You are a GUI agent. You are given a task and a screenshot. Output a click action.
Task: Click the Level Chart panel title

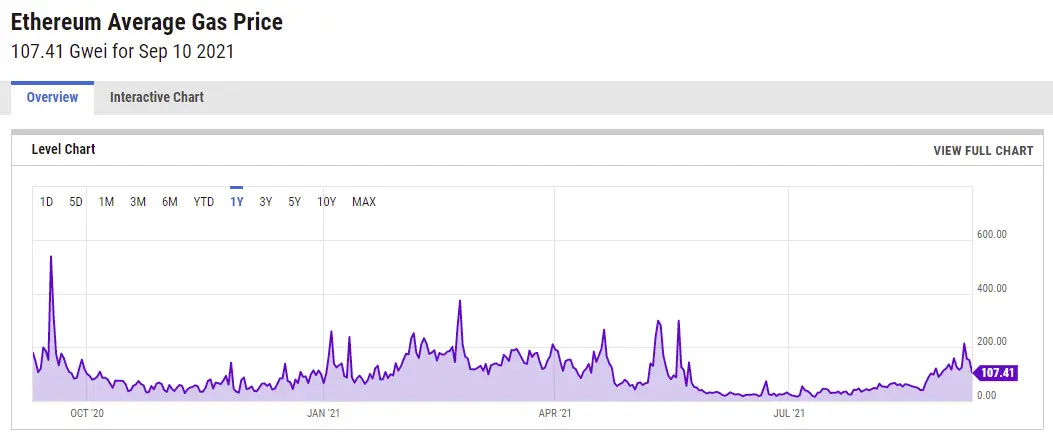point(63,149)
